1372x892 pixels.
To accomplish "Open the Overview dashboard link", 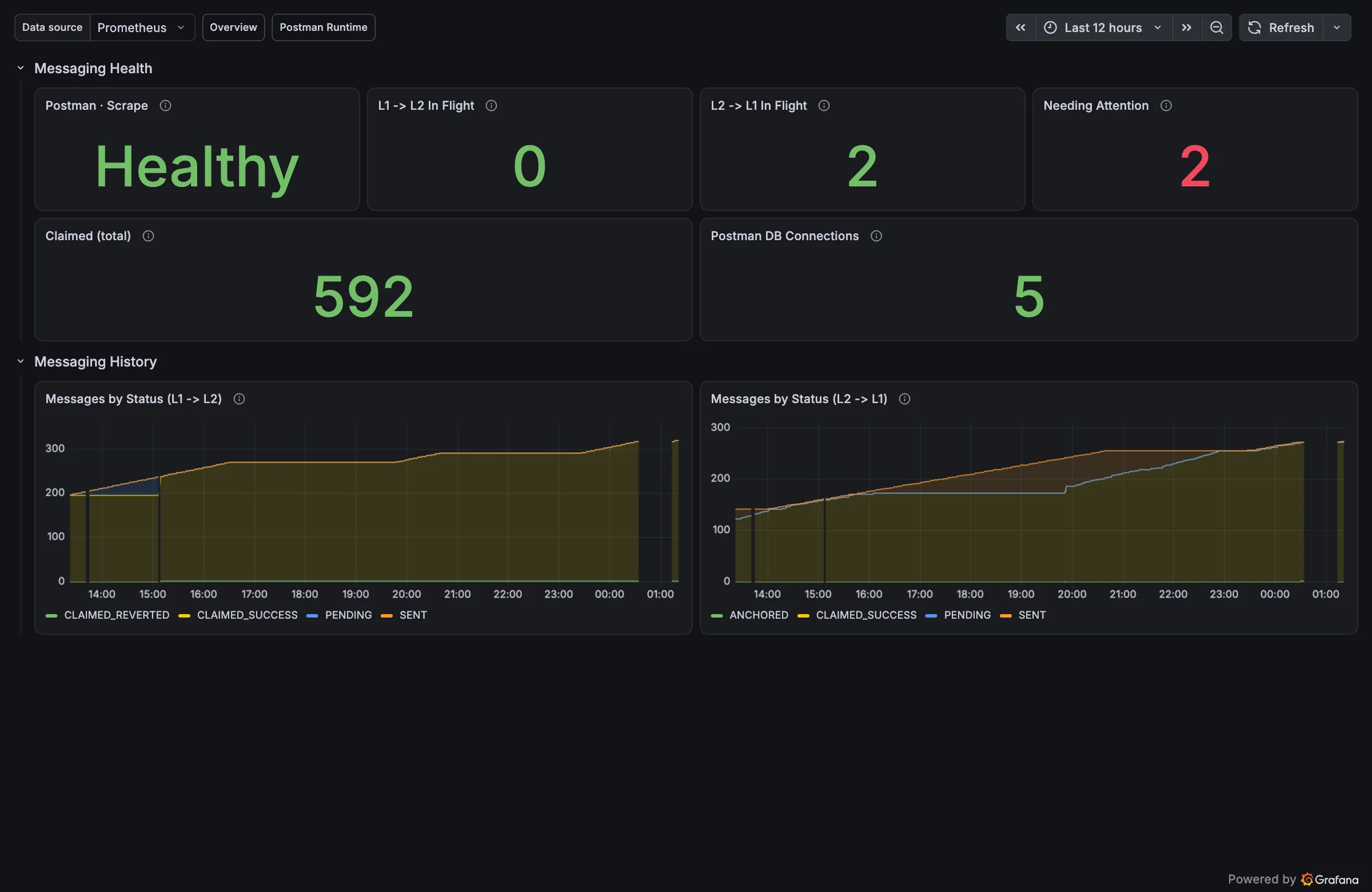I will [x=233, y=27].
